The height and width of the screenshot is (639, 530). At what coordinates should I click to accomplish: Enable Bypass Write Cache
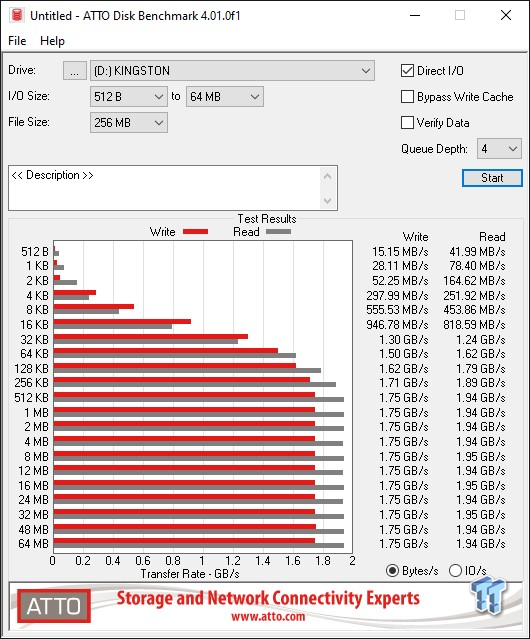pos(407,97)
